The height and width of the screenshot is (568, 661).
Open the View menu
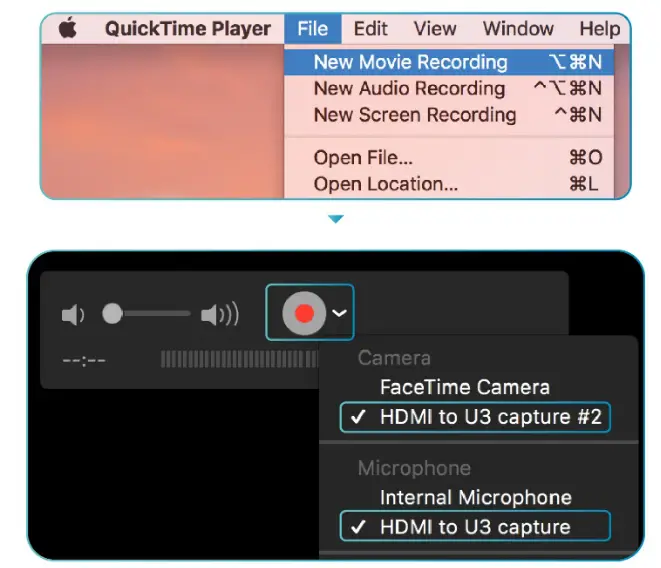435,29
